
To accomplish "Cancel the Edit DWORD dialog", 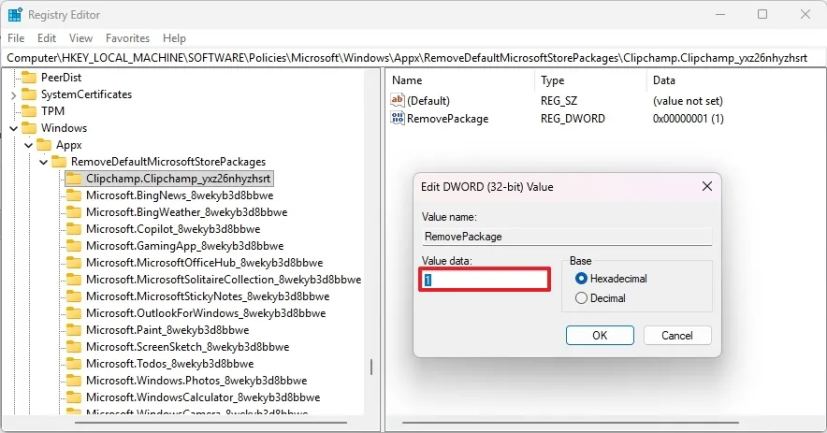I will (x=676, y=335).
